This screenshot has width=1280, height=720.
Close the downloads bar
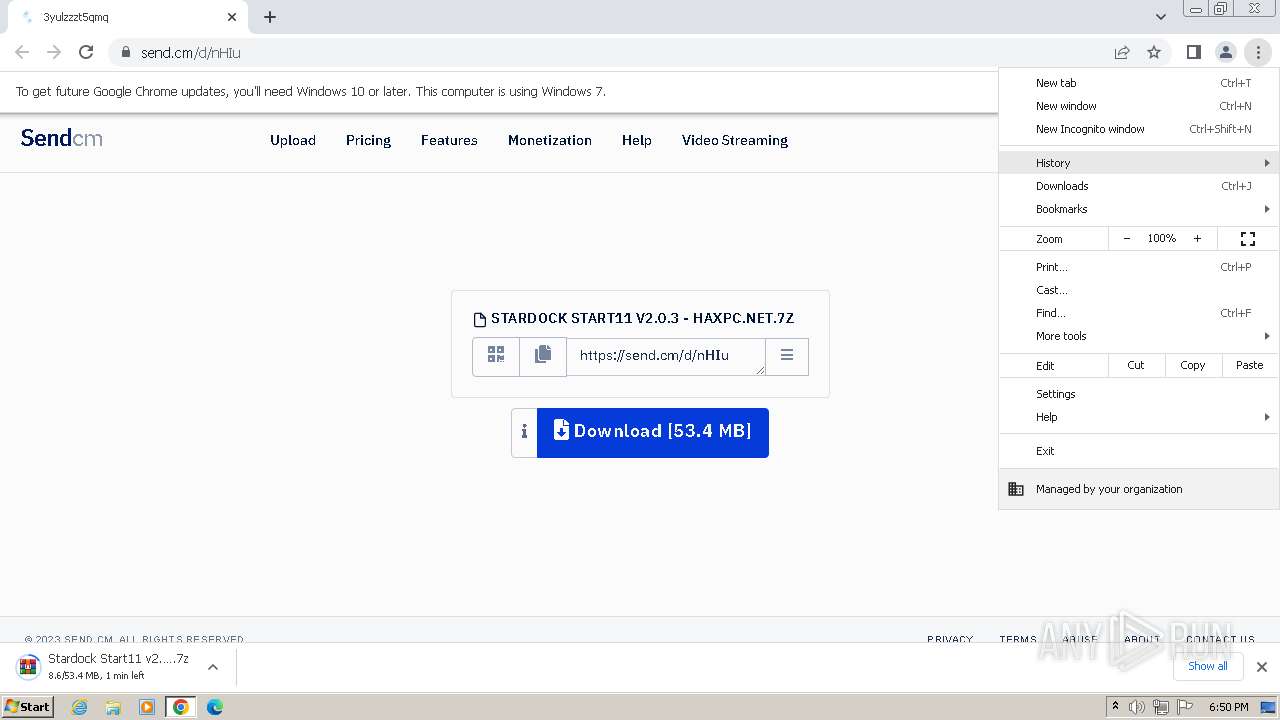[1262, 667]
